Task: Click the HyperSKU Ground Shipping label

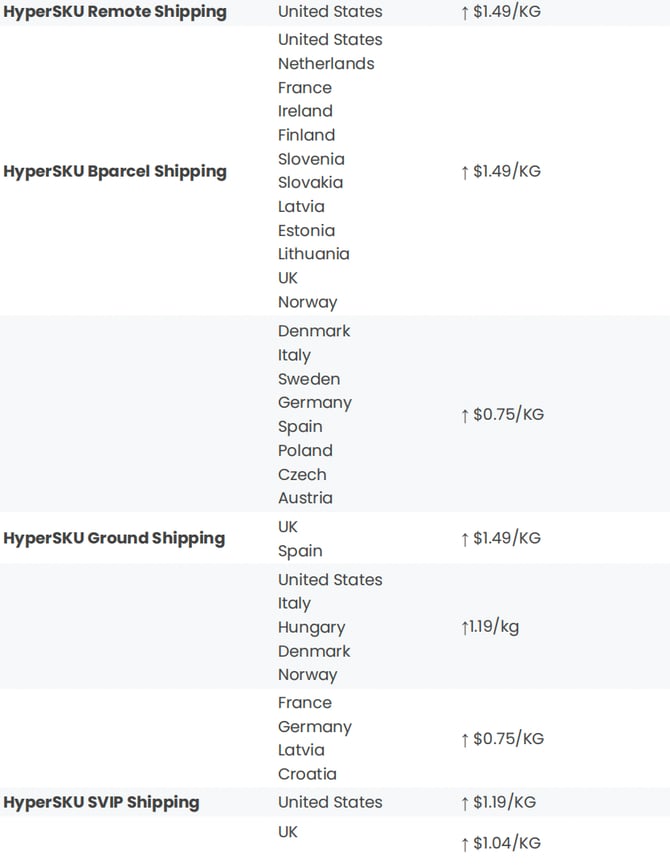Action: pos(114,538)
